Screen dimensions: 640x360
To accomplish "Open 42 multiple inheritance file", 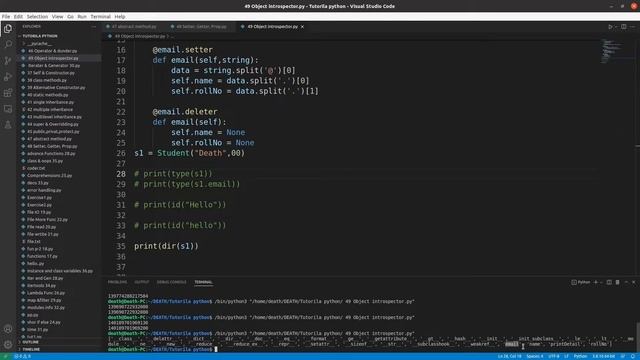I will (50, 109).
